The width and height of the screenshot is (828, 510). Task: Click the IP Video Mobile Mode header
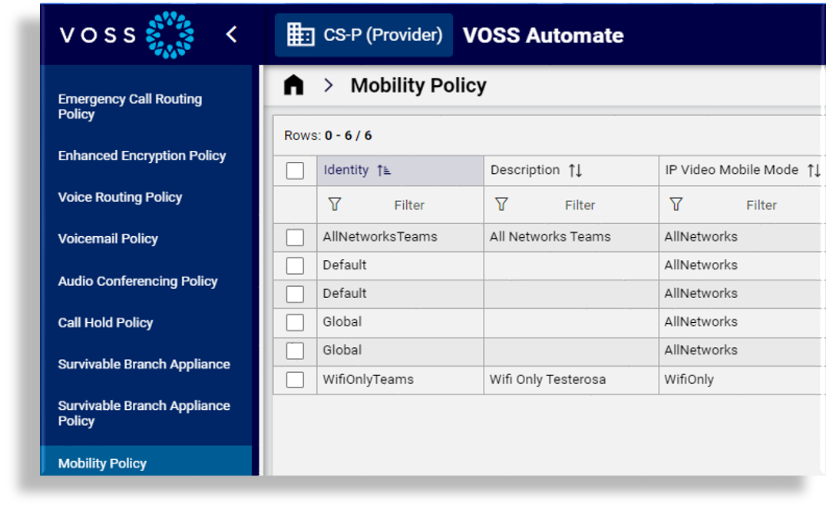(742, 171)
